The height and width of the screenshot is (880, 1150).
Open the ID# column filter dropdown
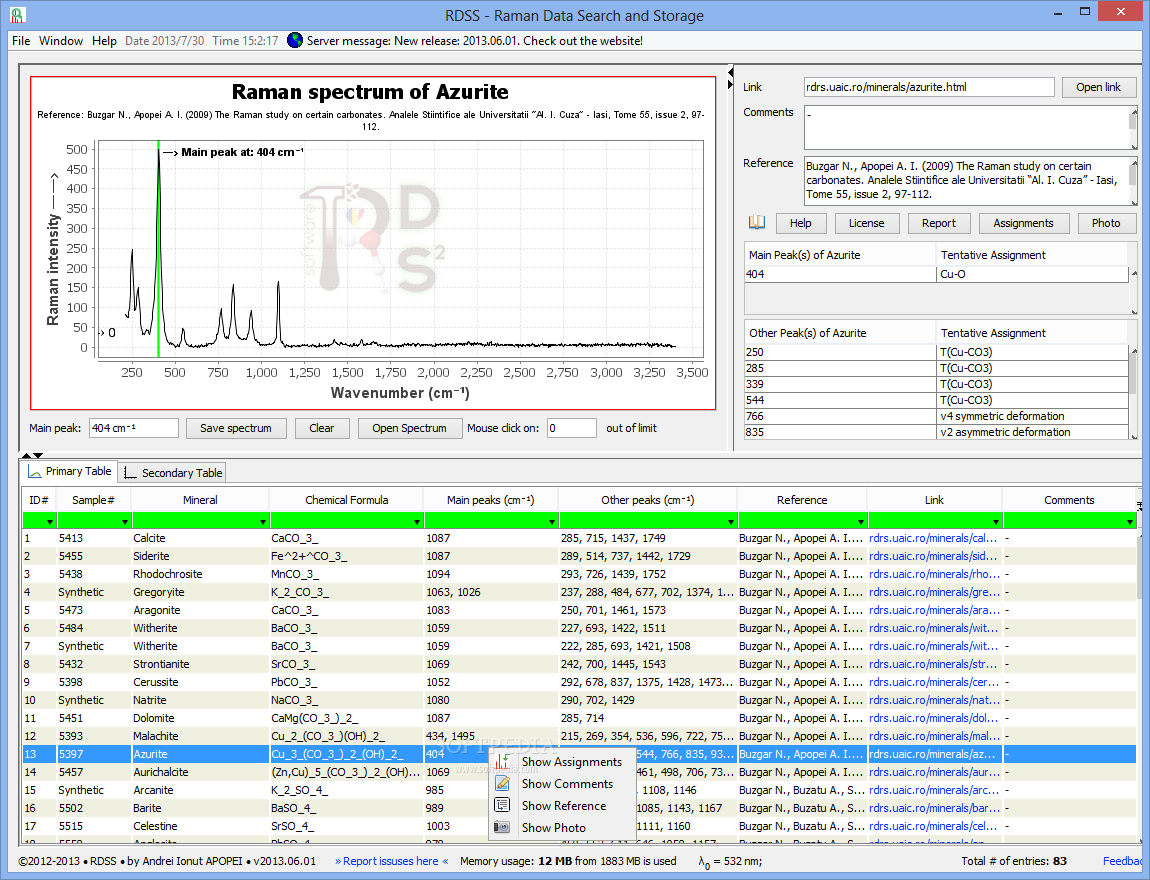[50, 521]
